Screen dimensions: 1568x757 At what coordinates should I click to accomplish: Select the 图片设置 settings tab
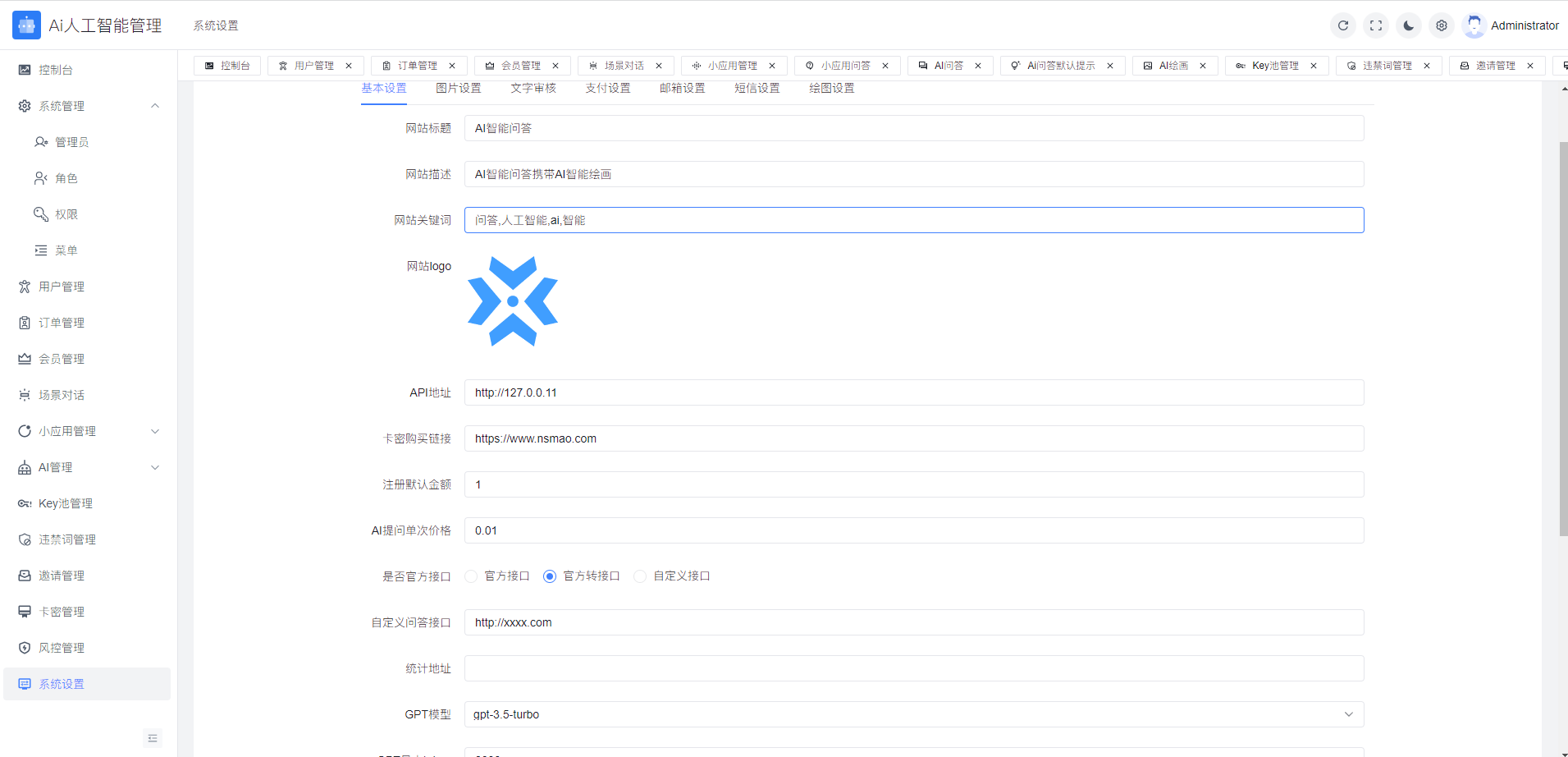459,88
